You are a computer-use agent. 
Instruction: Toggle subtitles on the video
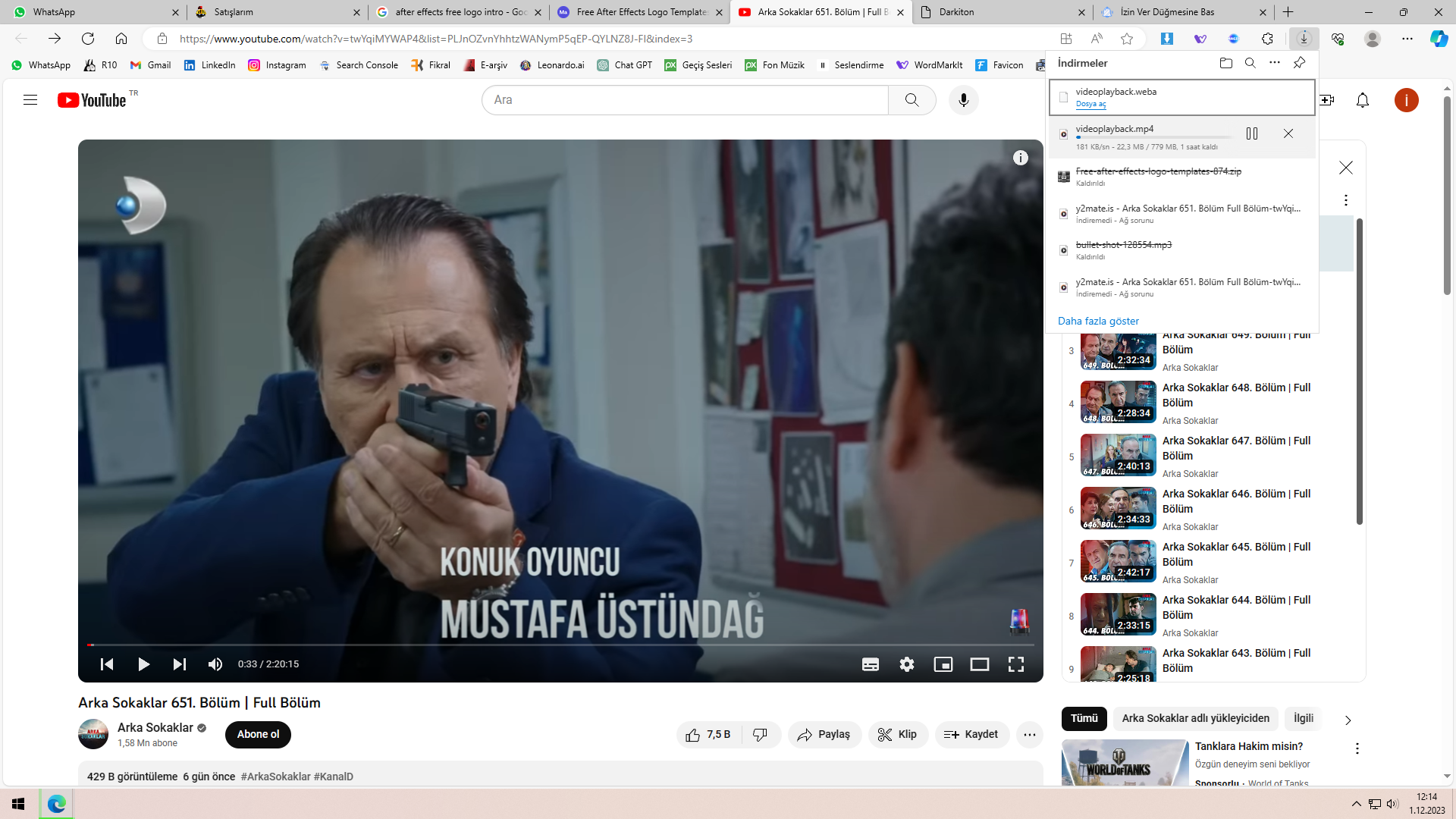[871, 664]
